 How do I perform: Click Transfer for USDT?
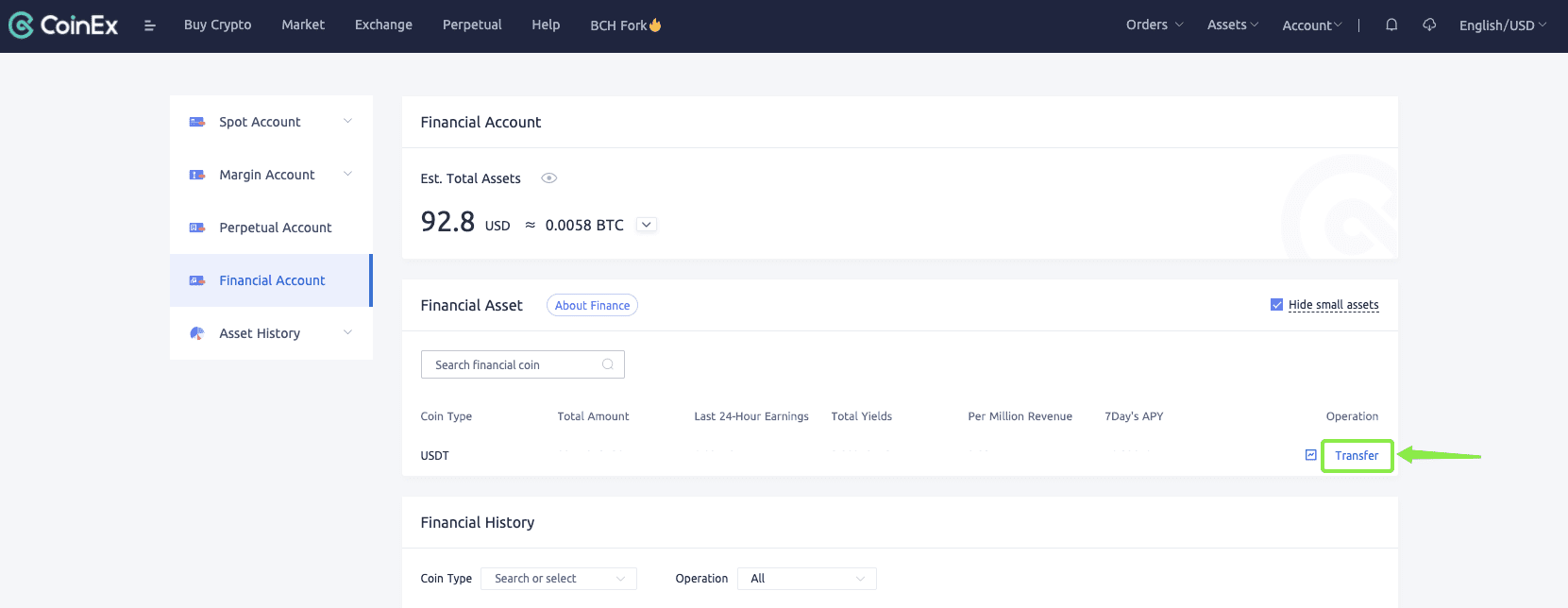(1357, 456)
